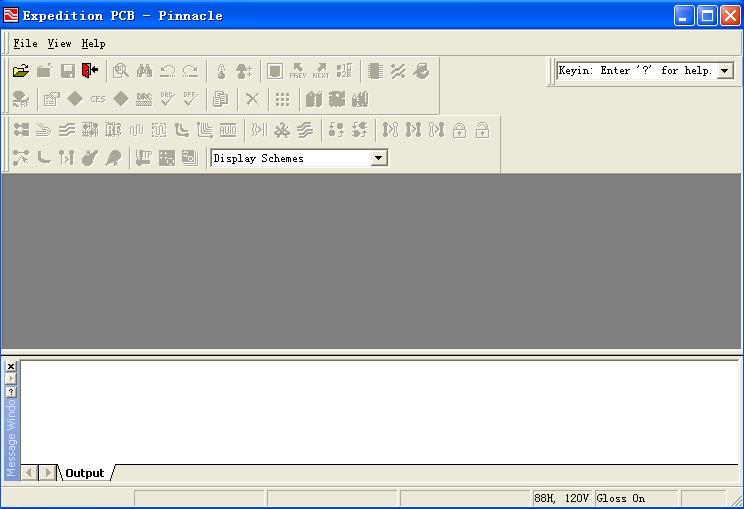This screenshot has width=744, height=509.
Task: Click the binoculars Find icon
Action: pos(144,71)
